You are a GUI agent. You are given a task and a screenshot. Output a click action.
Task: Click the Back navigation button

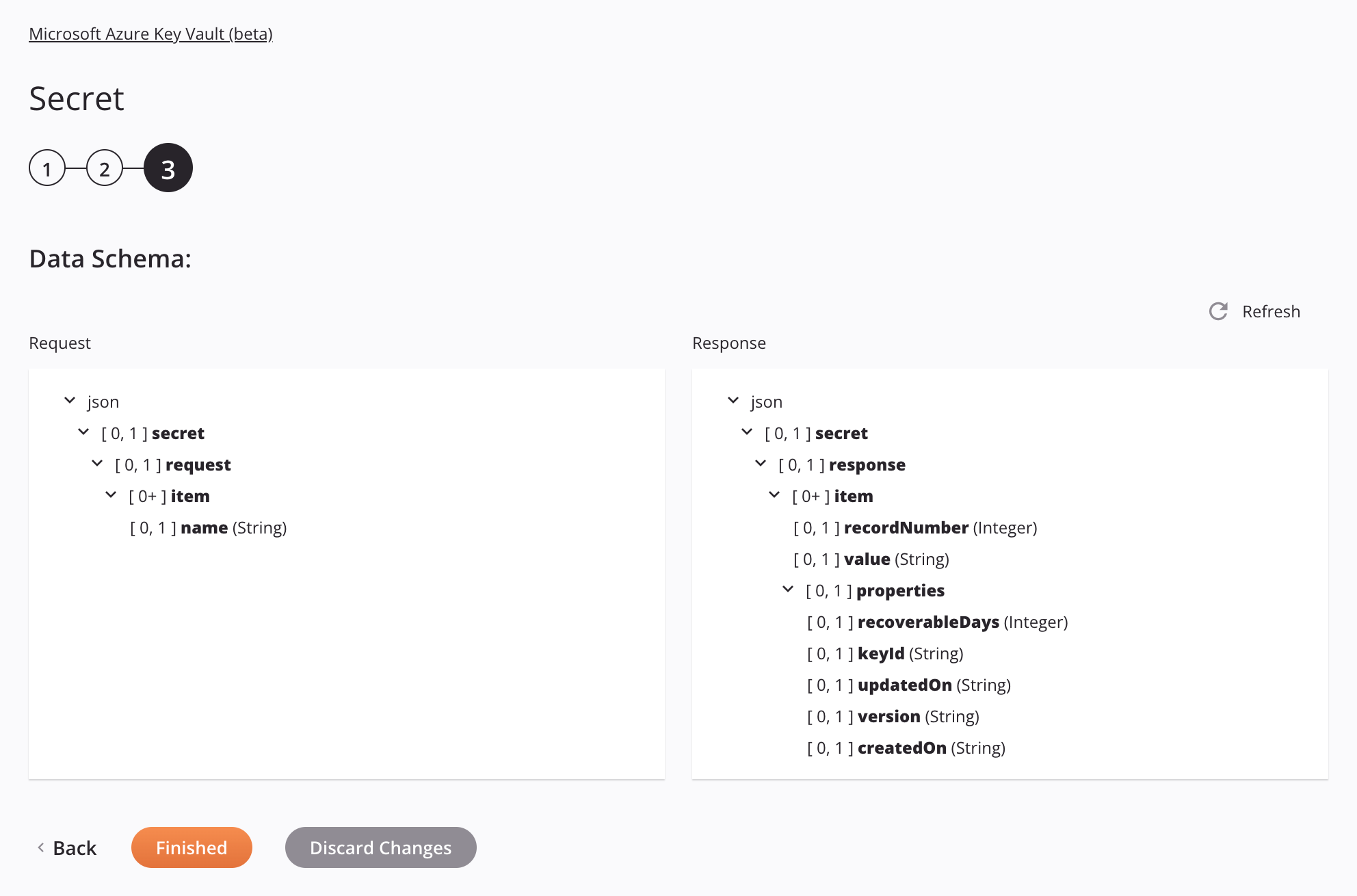click(67, 847)
